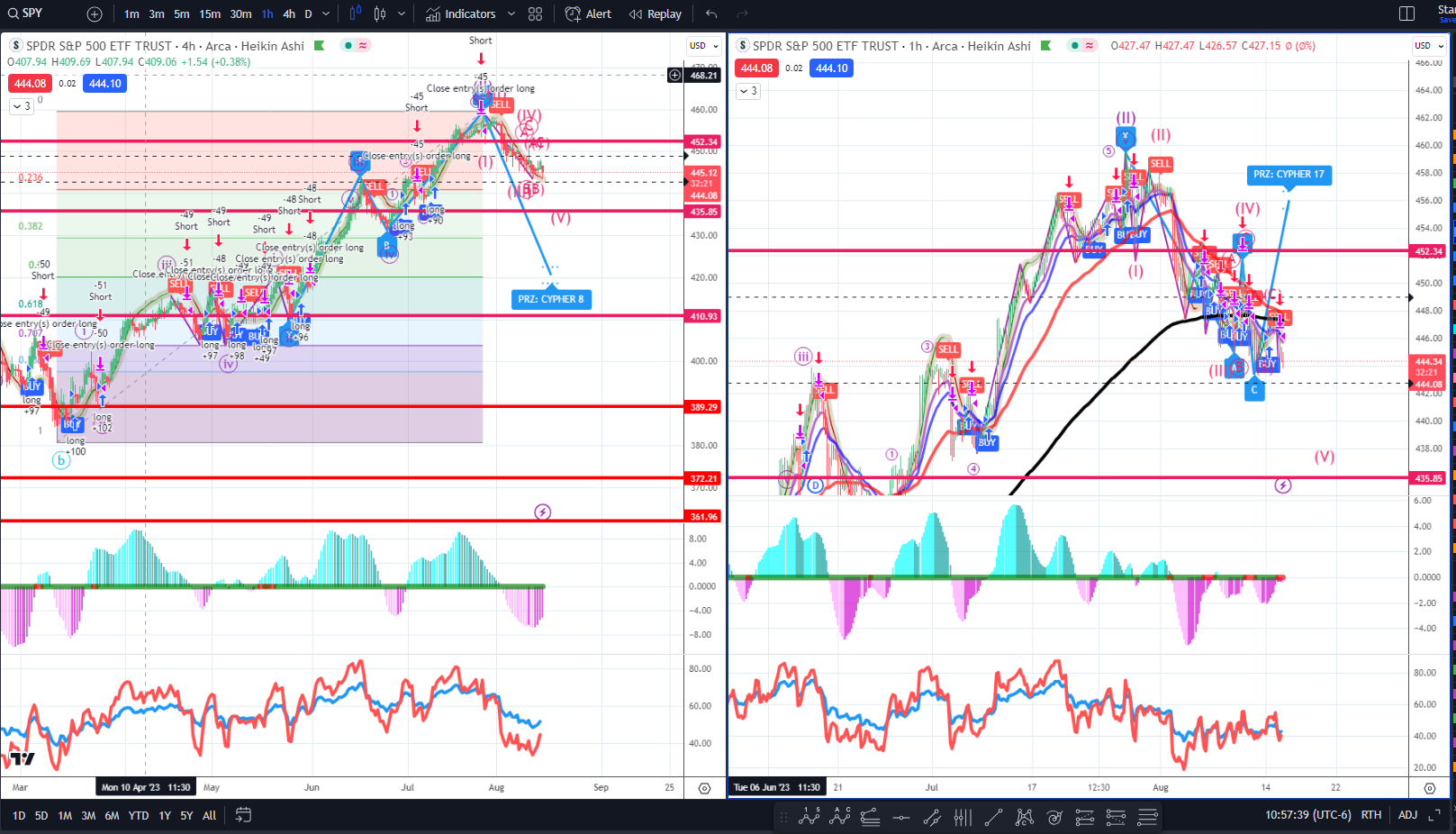The image size is (1456, 834).
Task: Click the plus crosshair button at 468.21
Action: (x=675, y=76)
